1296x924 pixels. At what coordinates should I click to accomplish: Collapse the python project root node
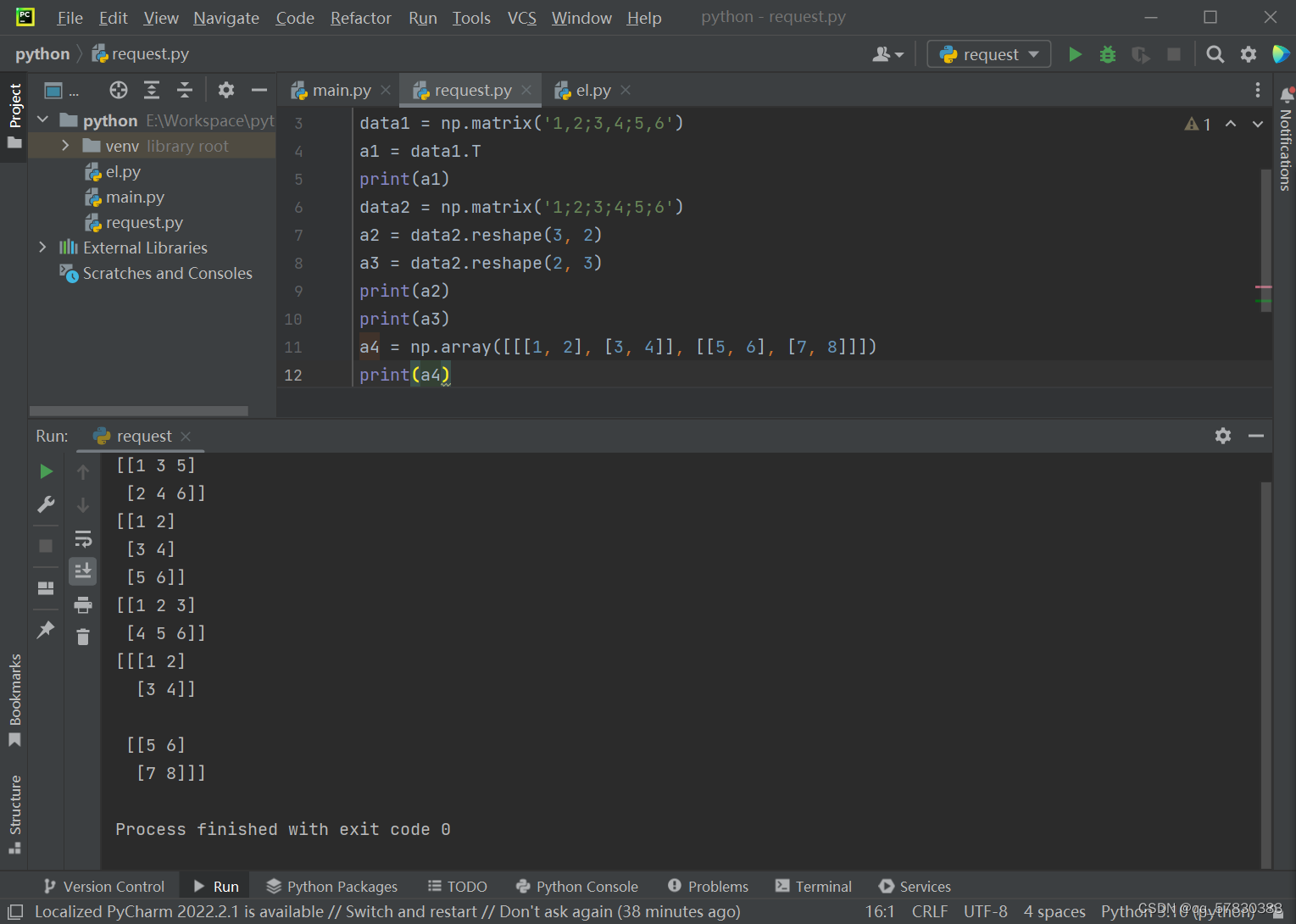[43, 120]
